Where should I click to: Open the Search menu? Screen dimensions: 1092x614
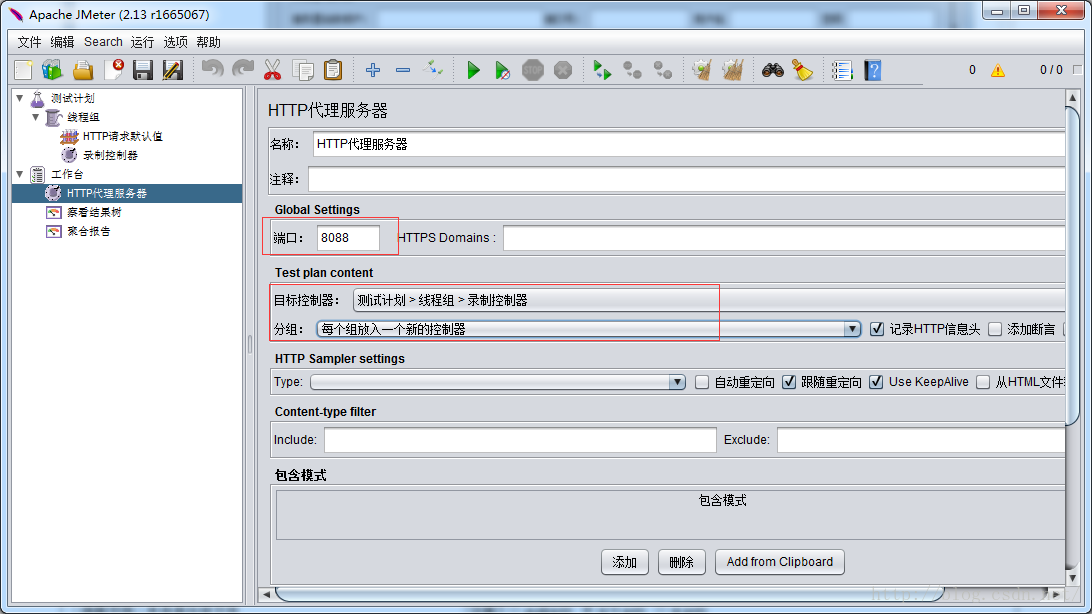coord(103,42)
